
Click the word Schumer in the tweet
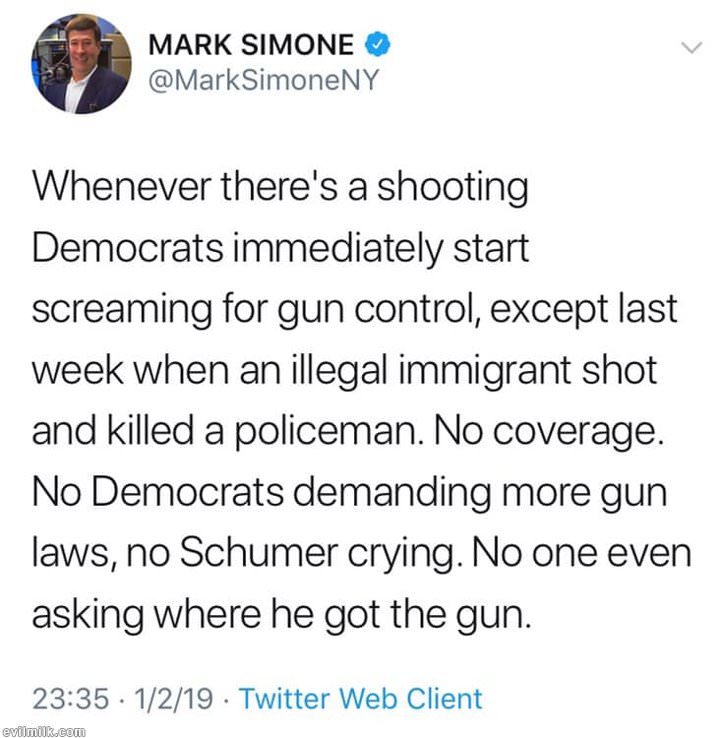259,552
